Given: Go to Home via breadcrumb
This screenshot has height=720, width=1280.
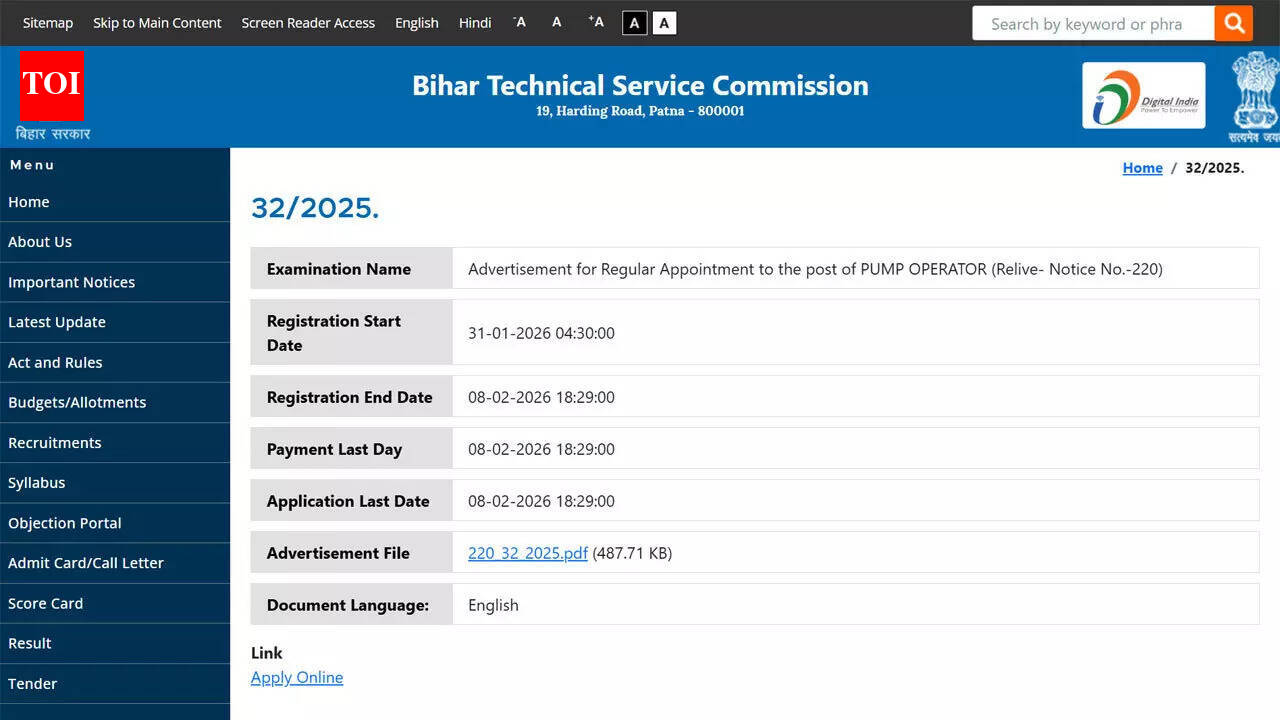Looking at the screenshot, I should coord(1142,167).
